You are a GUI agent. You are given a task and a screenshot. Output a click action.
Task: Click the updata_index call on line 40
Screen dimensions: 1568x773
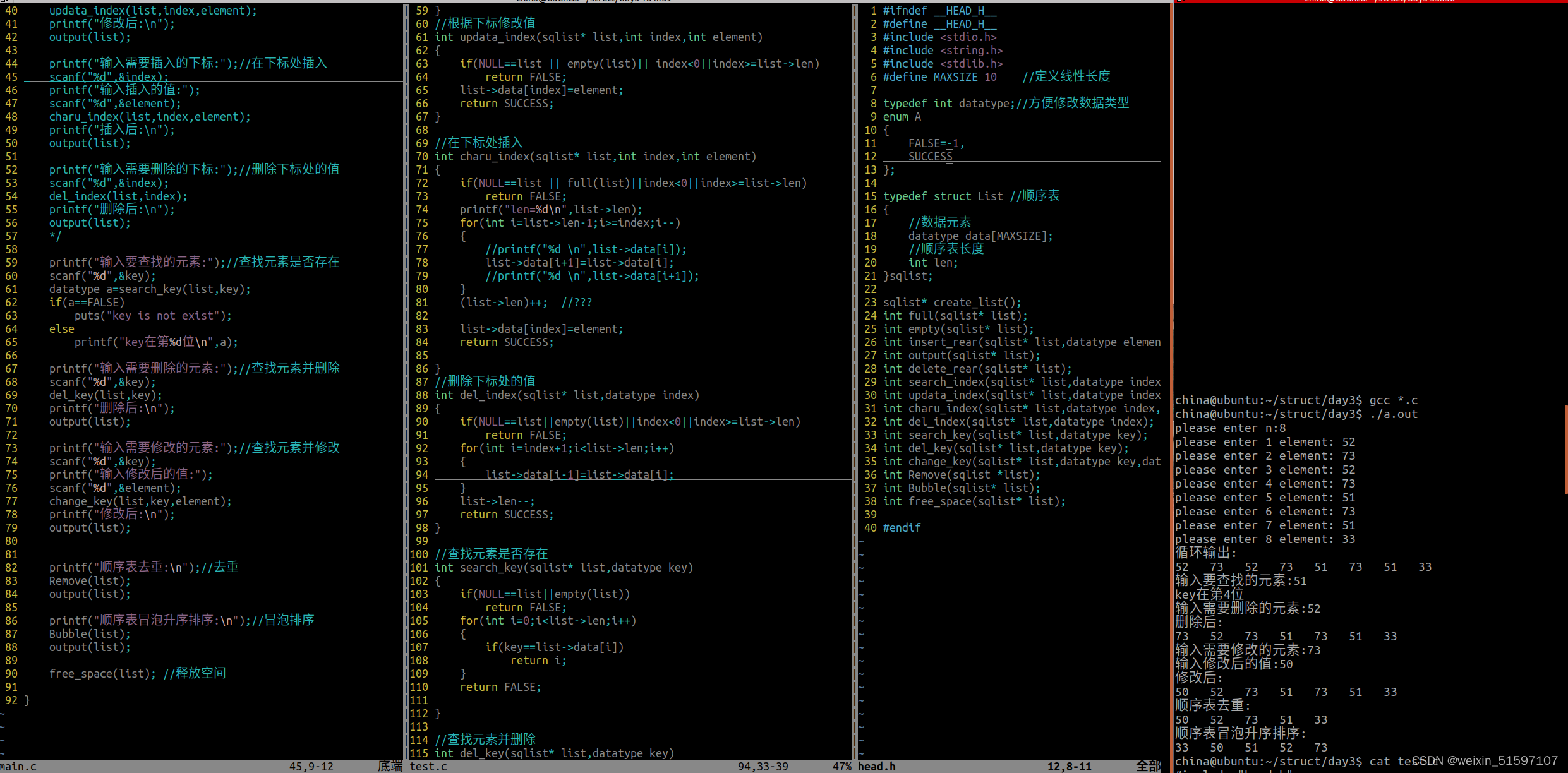154,11
